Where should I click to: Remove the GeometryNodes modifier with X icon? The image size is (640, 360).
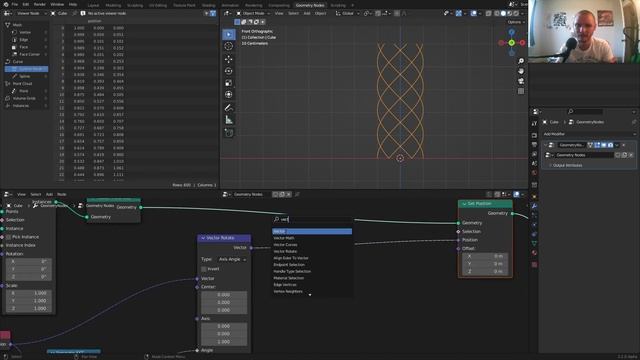click(624, 145)
